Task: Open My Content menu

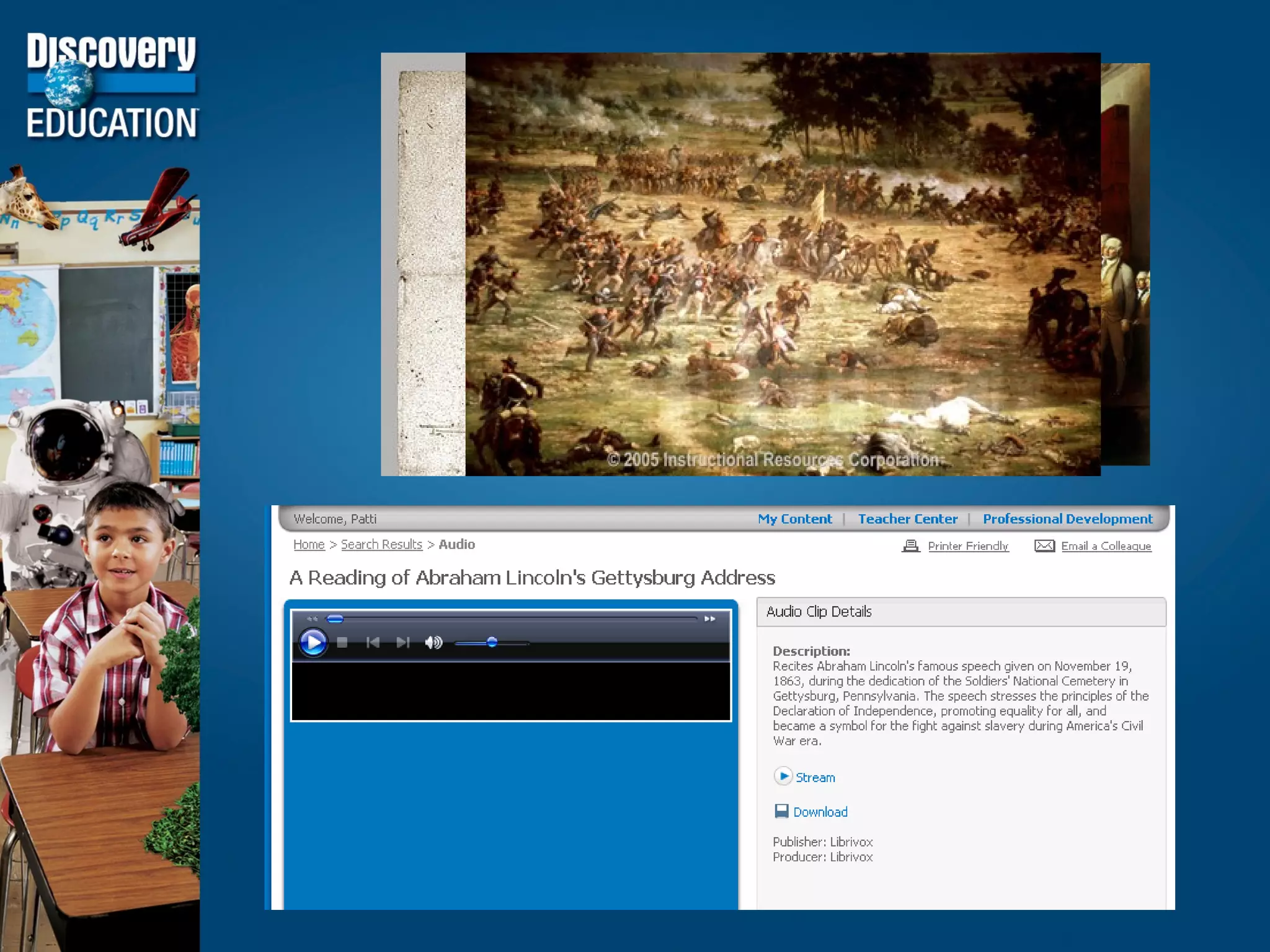Action: click(794, 519)
